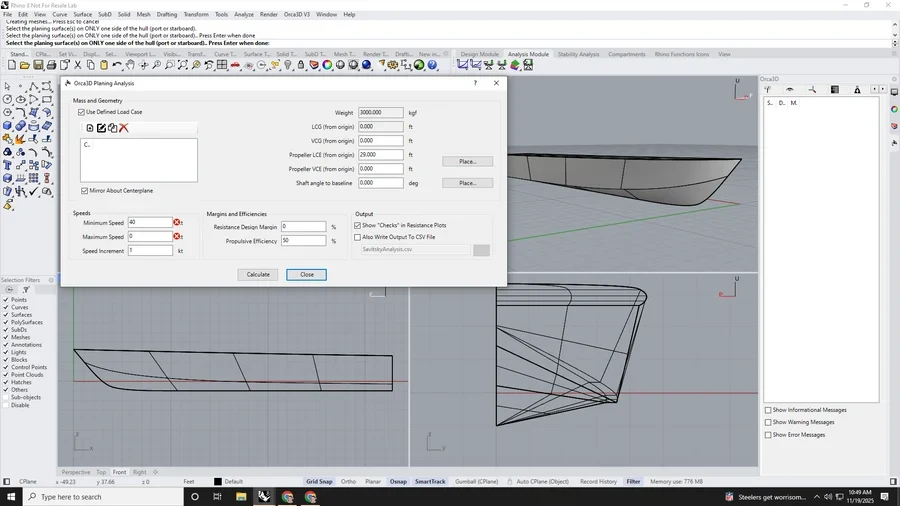Viewport: 900px width, 506px height.
Task: Open Options gear icon in toolbar
Action: click(x=393, y=65)
